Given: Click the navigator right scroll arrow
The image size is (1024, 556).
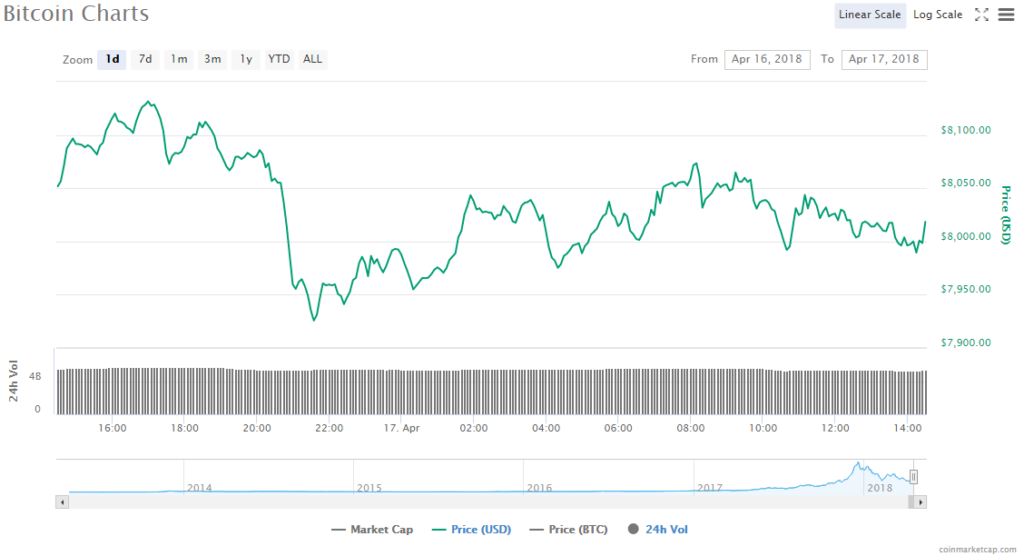Looking at the screenshot, I should (x=921, y=500).
